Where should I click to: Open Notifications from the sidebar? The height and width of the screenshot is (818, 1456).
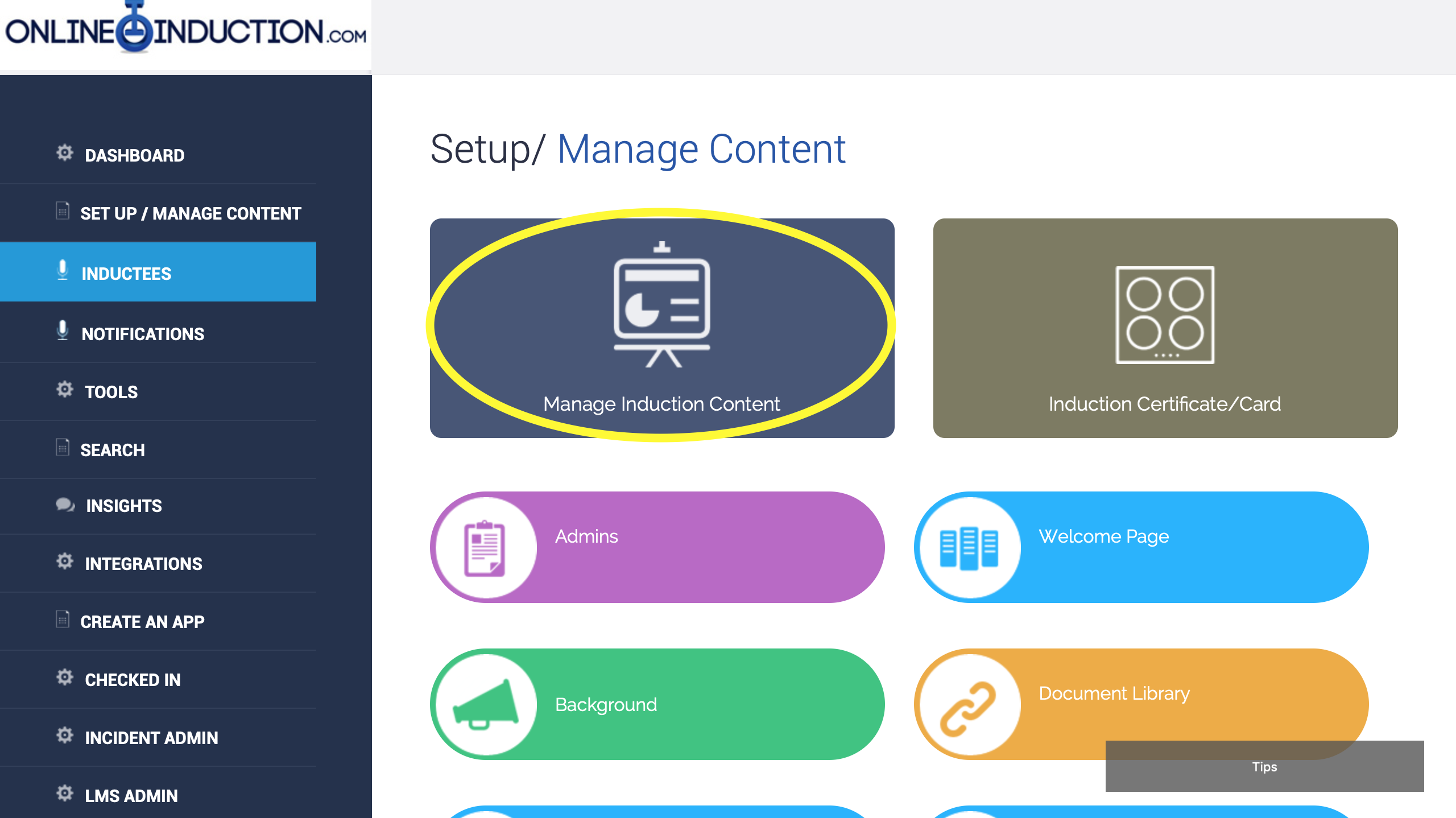158,333
